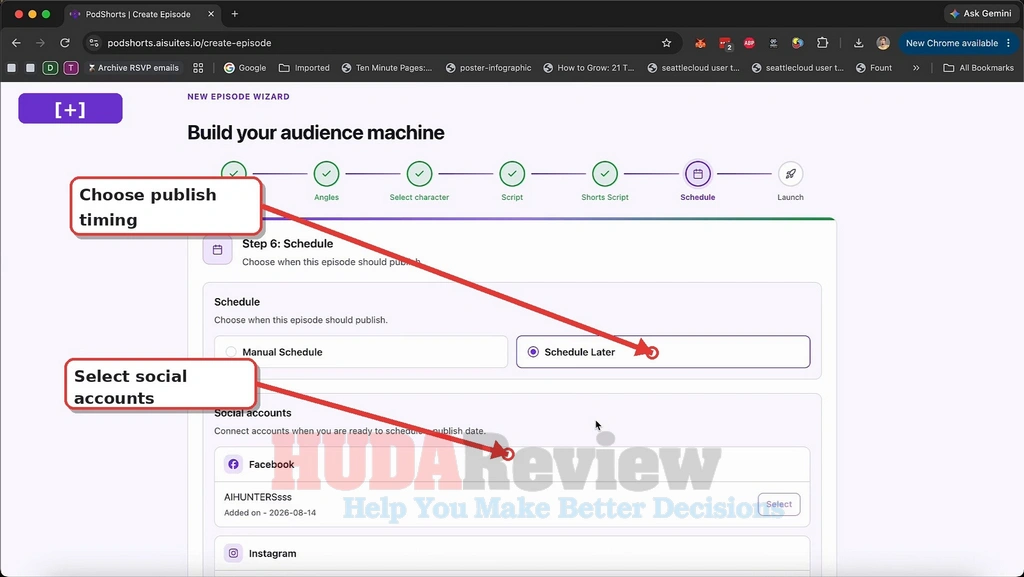Click the Step 6 calendar icon
This screenshot has width=1024, height=577.
(217, 250)
